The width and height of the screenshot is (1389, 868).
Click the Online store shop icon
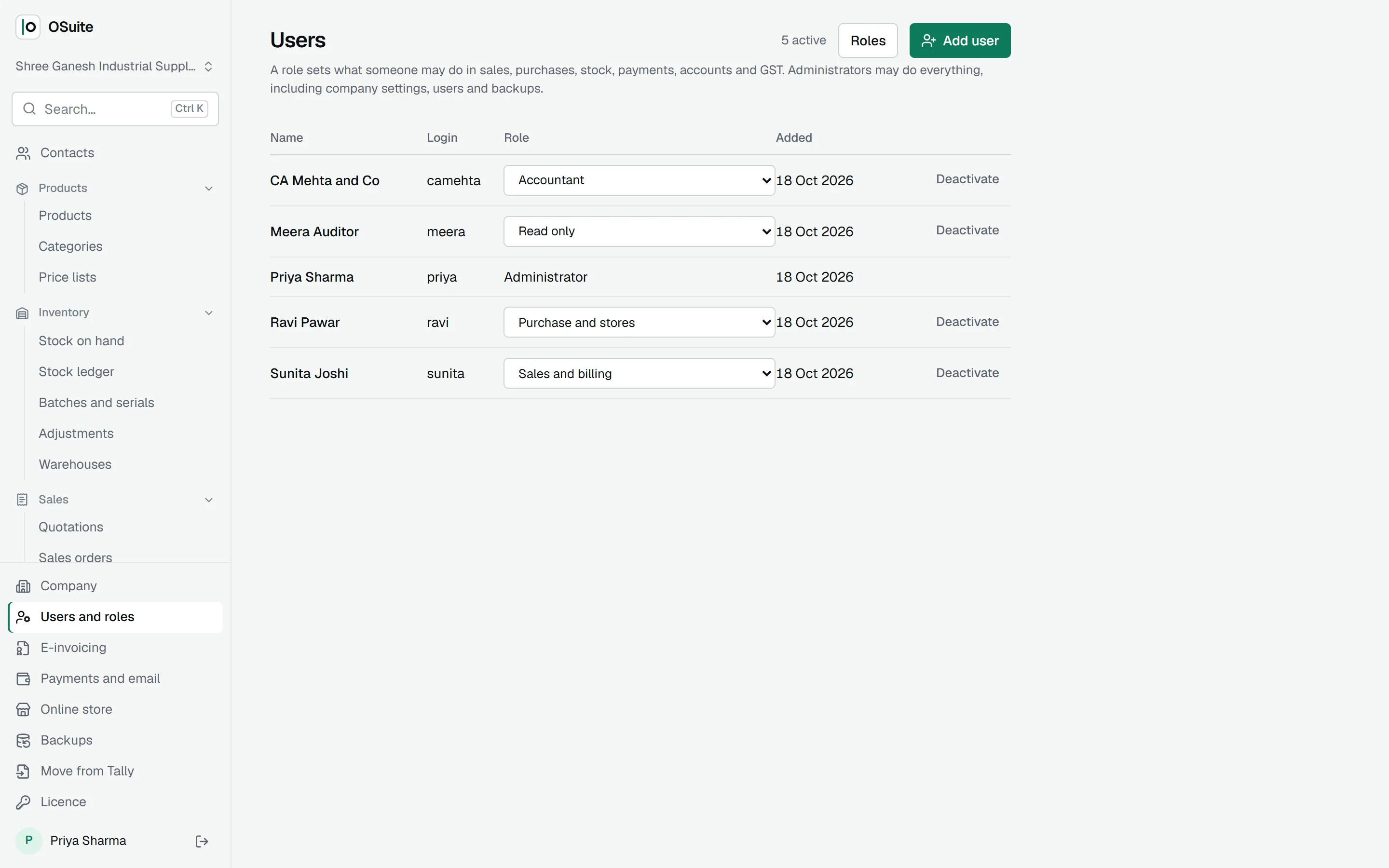pos(23,710)
